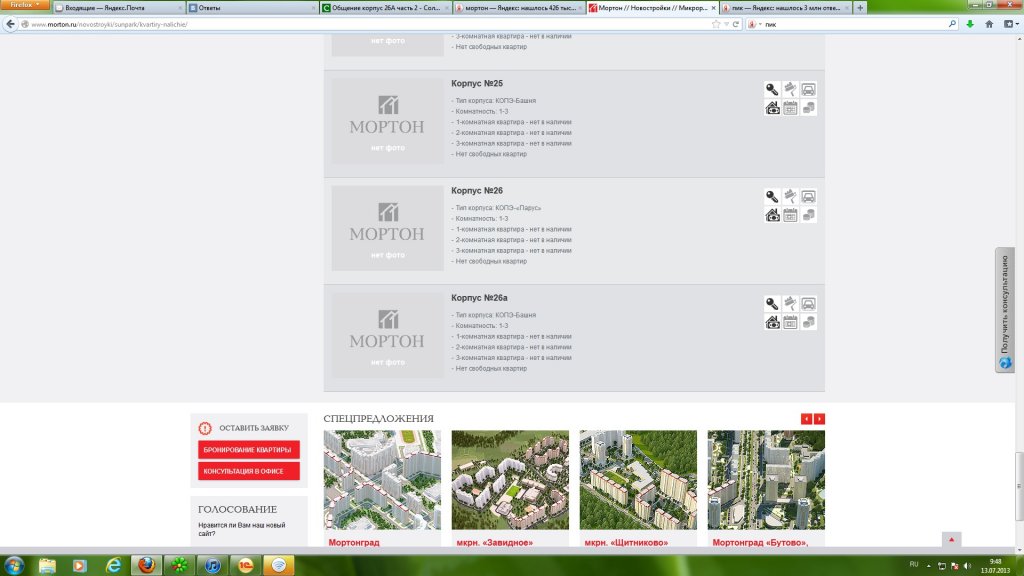Open the downloads arrow in the browser toolbar
1024x576 pixels.
[x=970, y=24]
